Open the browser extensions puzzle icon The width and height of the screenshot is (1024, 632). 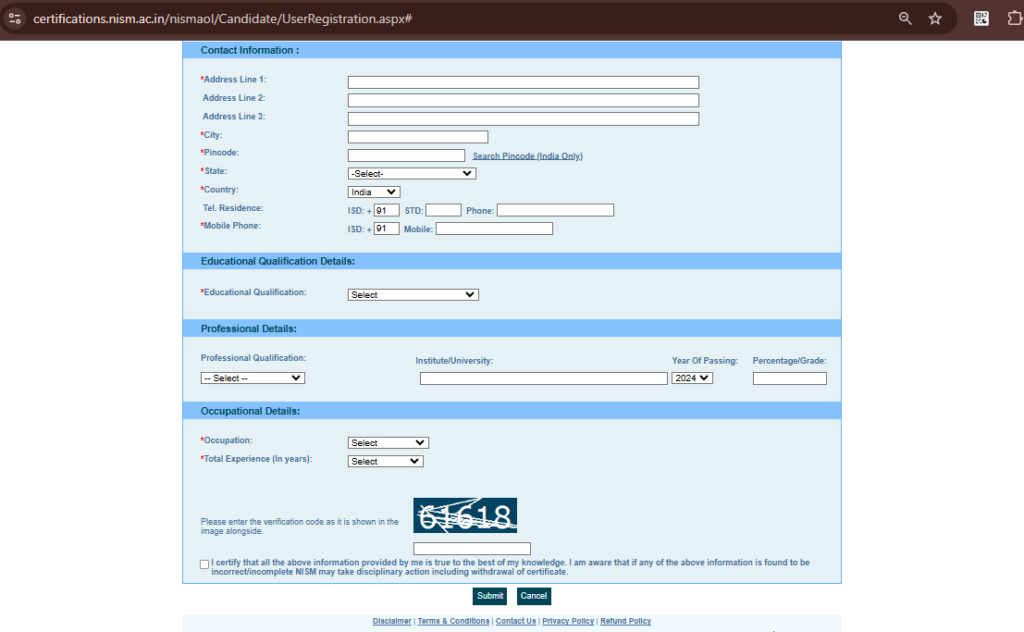coord(1015,18)
